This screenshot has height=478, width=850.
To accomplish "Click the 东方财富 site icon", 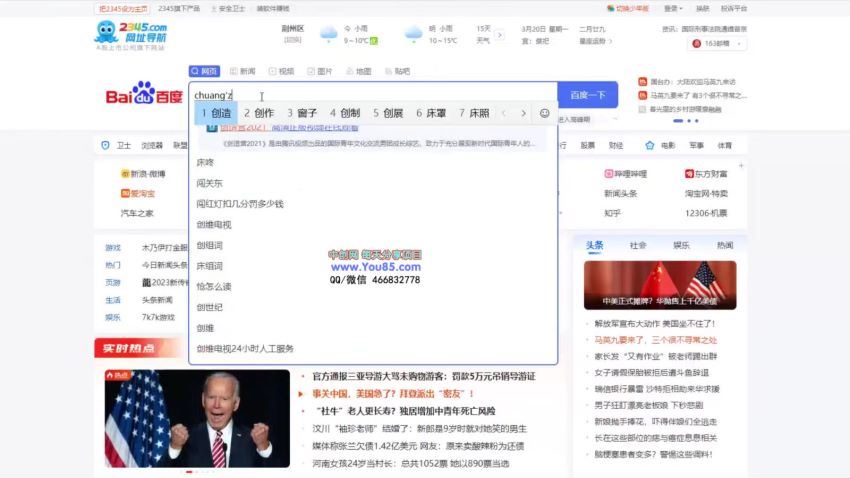I will coord(689,174).
